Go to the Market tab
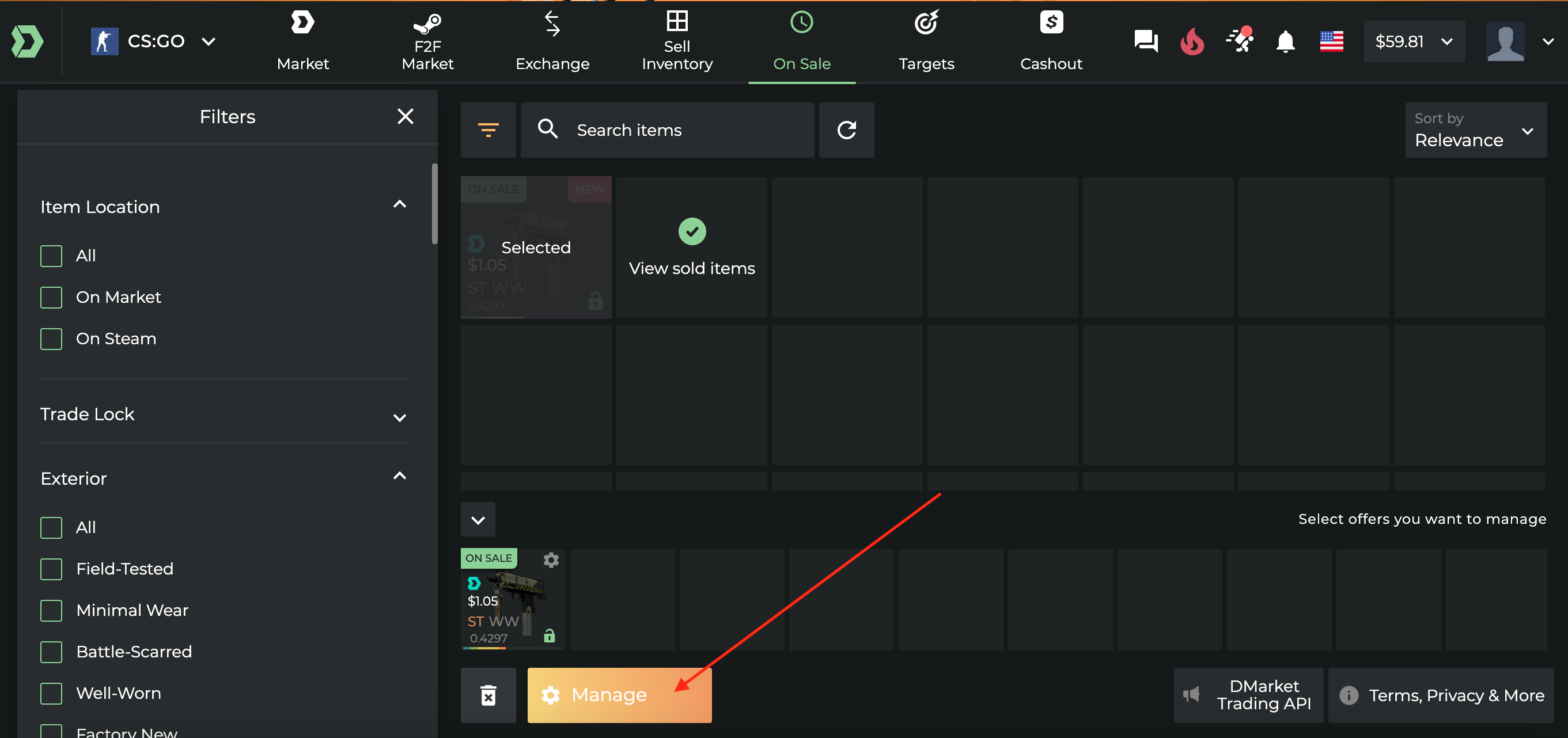The height and width of the screenshot is (738, 1568). tap(302, 41)
